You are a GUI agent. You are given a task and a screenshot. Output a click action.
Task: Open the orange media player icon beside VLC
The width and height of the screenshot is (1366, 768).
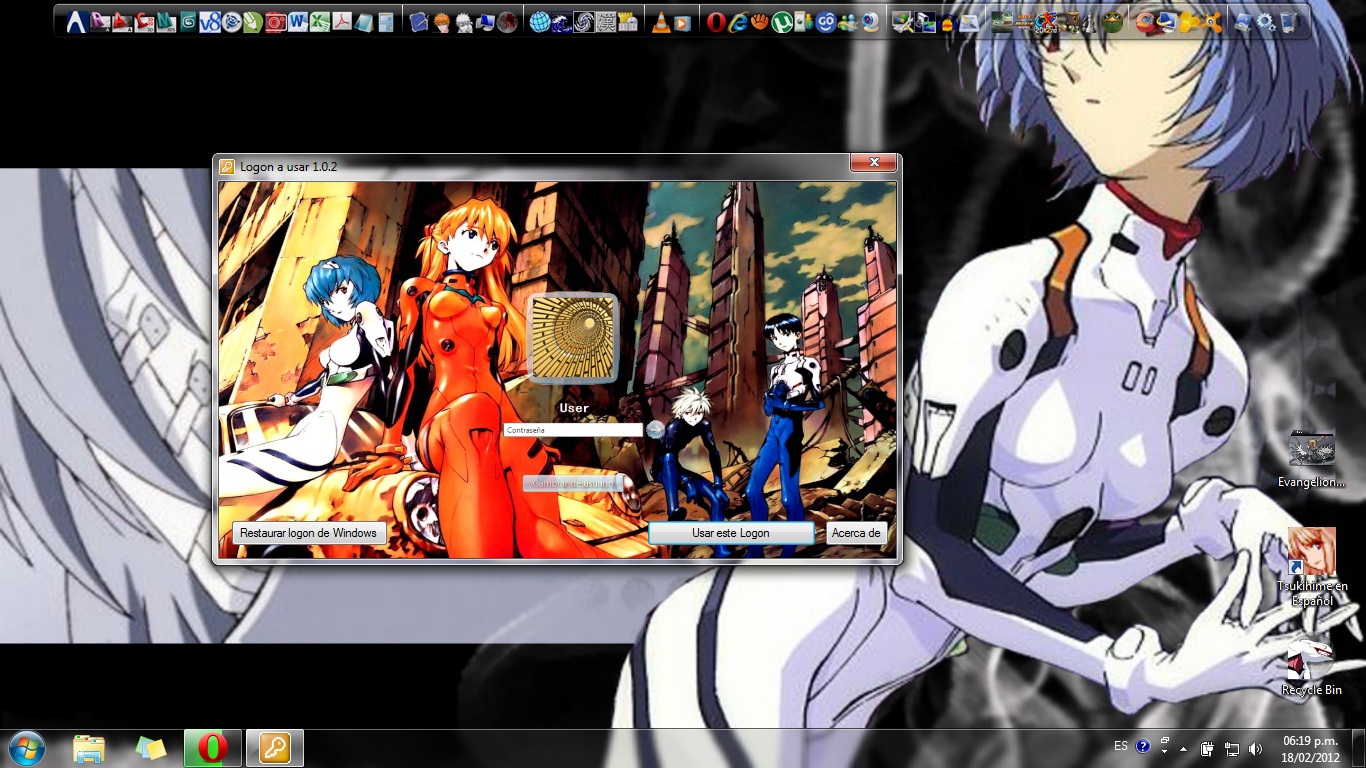pos(682,22)
